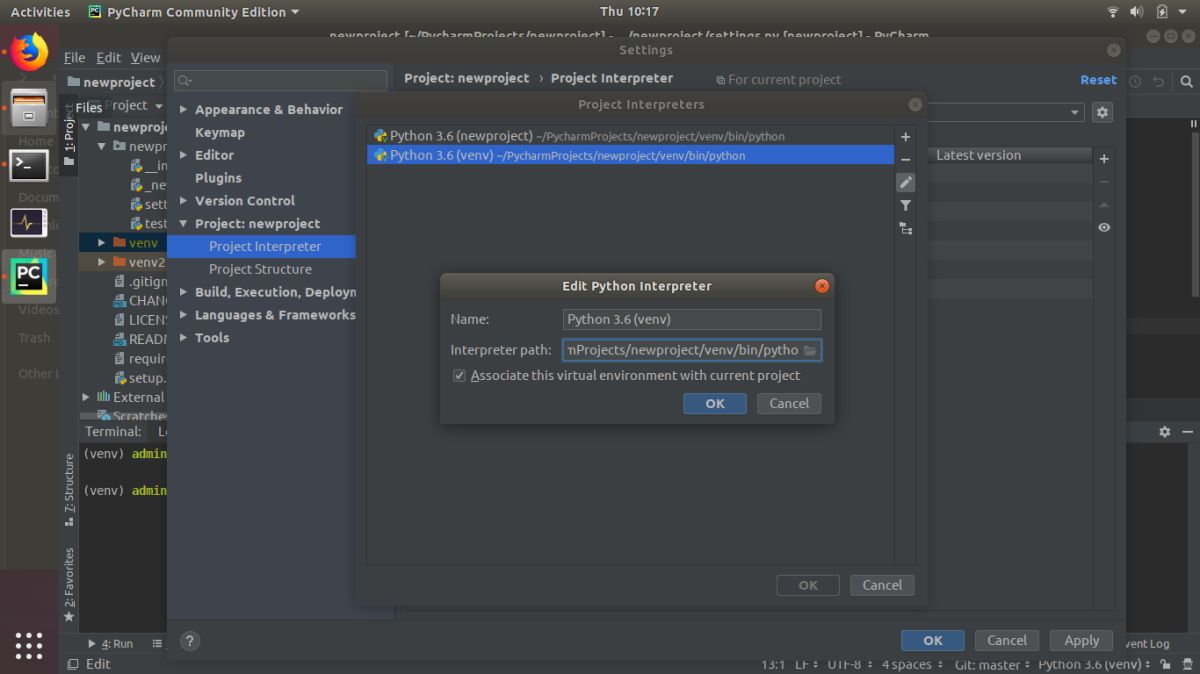Remove selected interpreter with minus icon

(905, 160)
